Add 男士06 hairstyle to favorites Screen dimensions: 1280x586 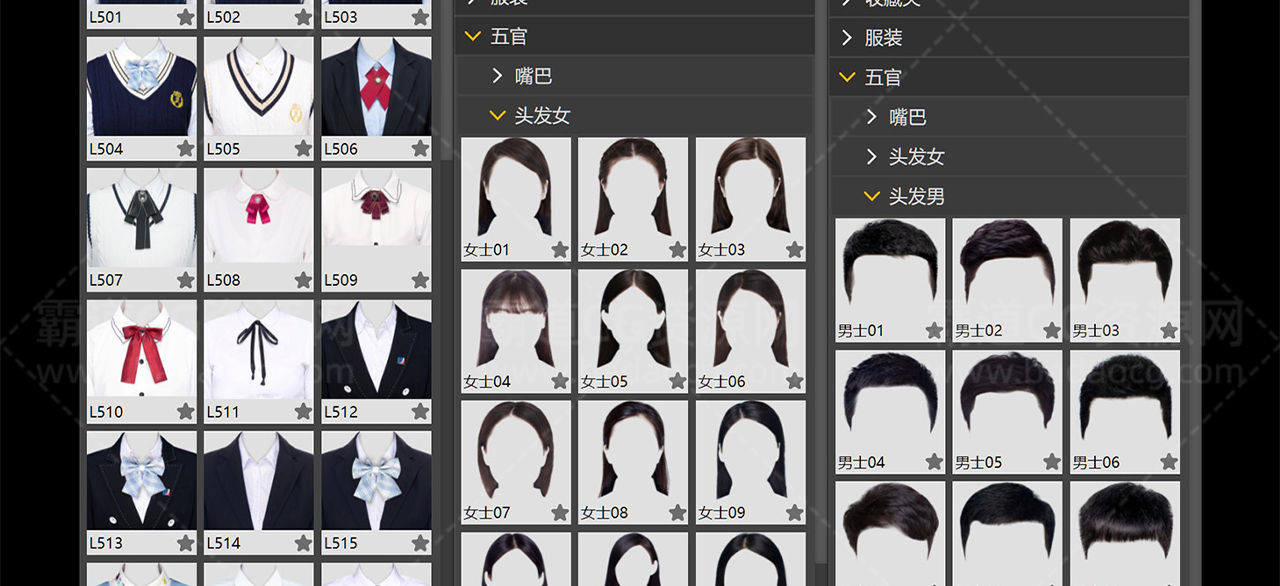1169,462
